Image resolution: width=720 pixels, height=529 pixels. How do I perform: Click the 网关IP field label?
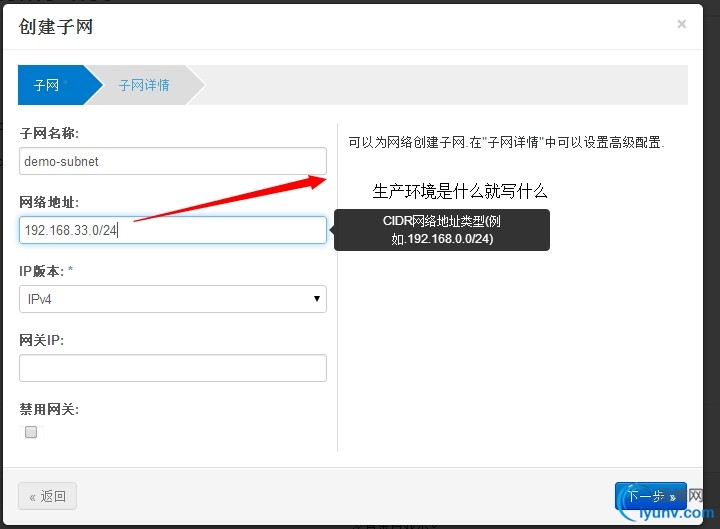(x=41, y=340)
